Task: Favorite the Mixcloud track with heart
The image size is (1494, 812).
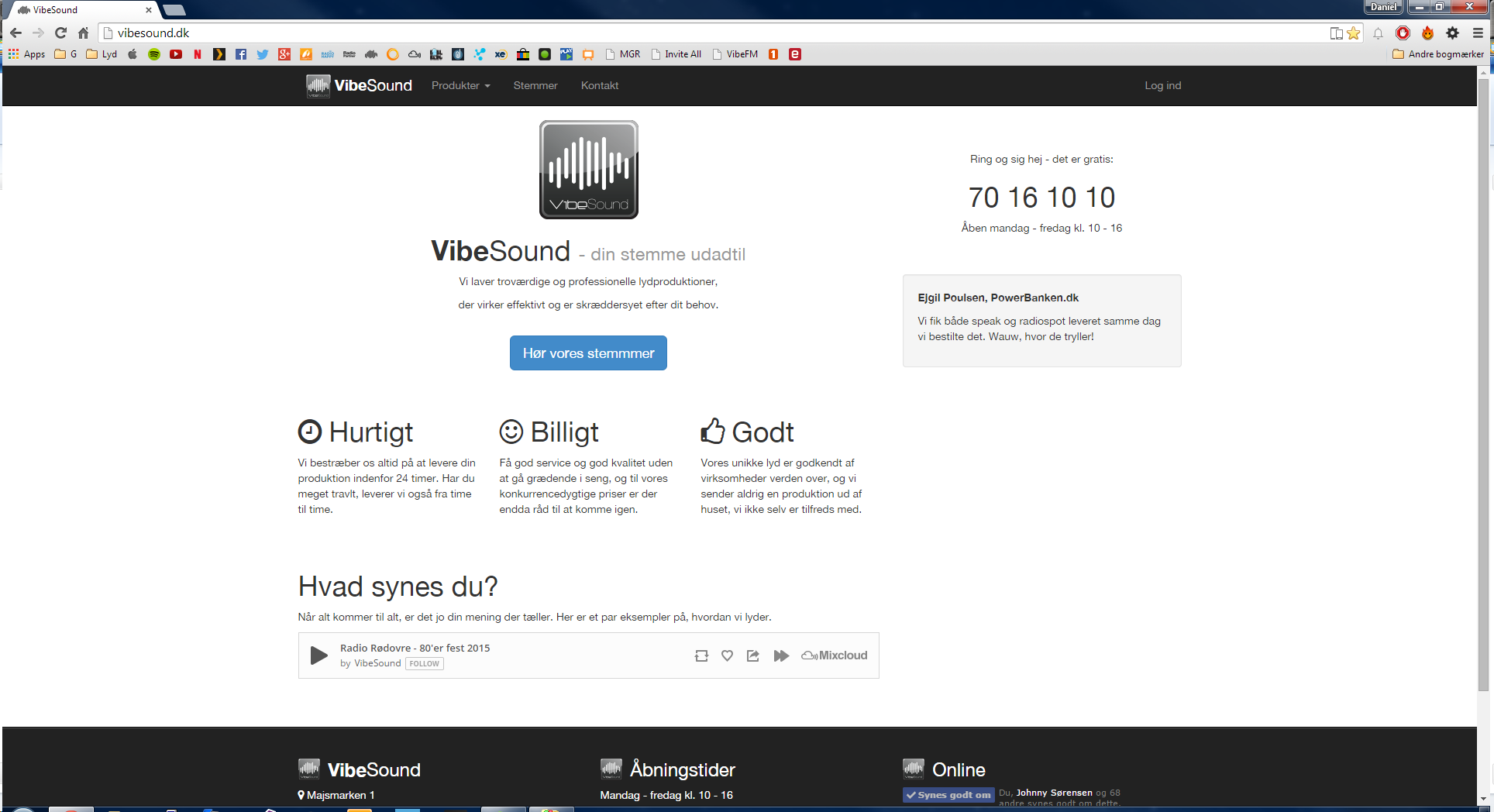Action: (x=727, y=655)
